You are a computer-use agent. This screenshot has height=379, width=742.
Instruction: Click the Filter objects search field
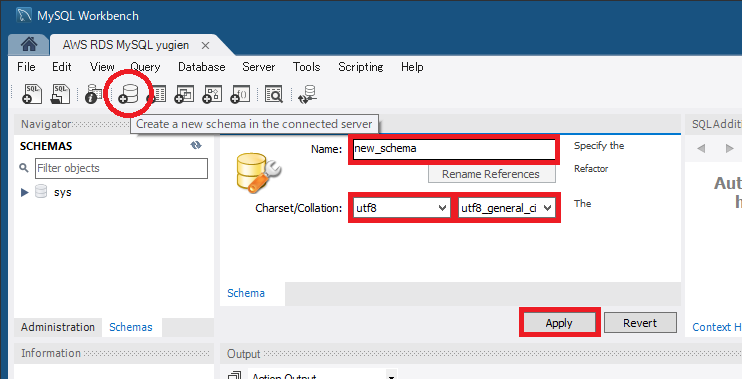click(x=121, y=168)
